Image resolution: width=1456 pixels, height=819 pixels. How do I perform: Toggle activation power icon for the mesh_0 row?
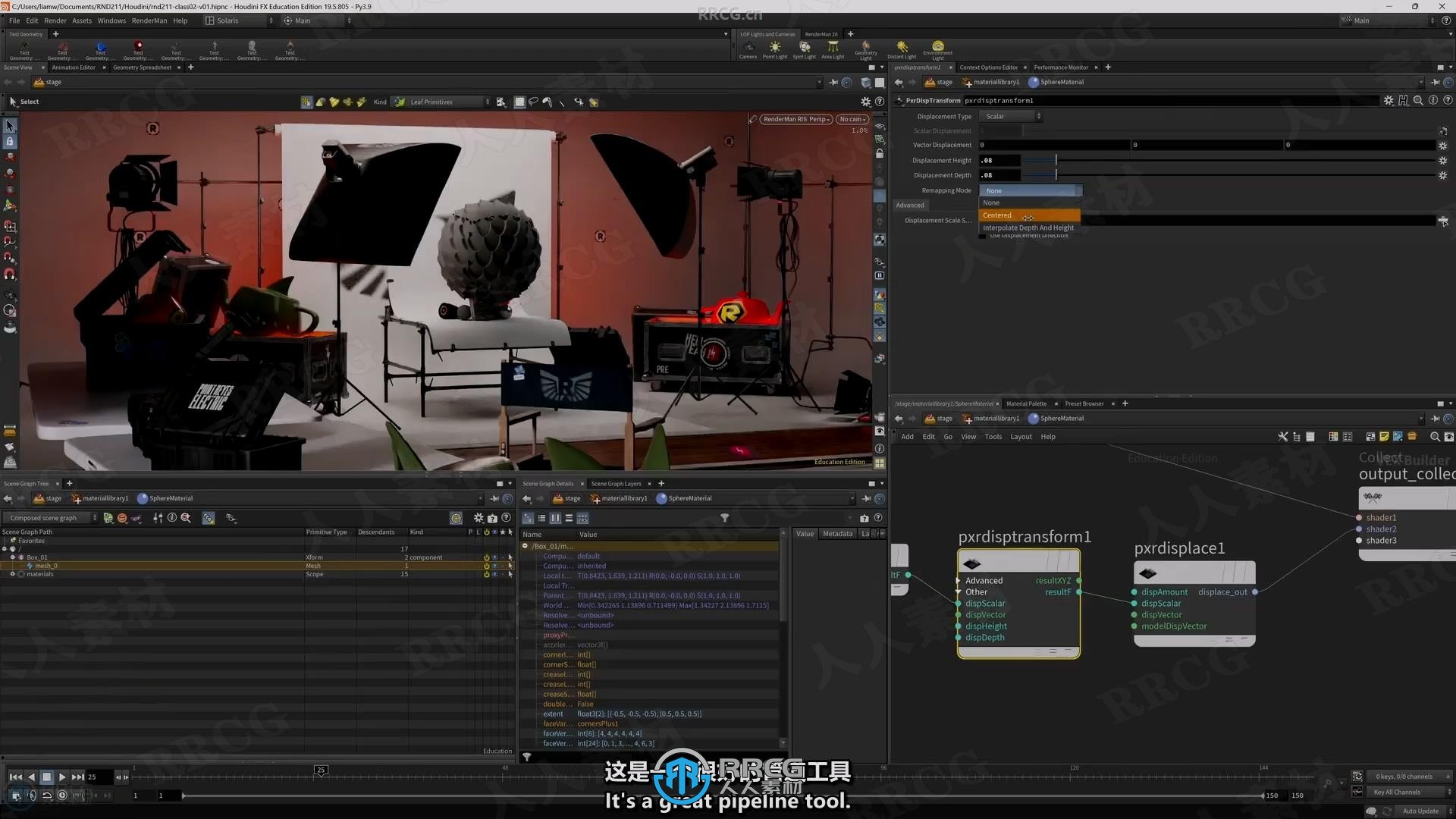coord(486,566)
